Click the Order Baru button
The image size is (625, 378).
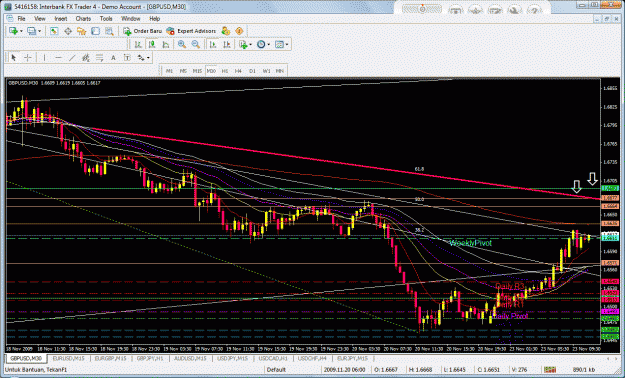click(x=143, y=31)
